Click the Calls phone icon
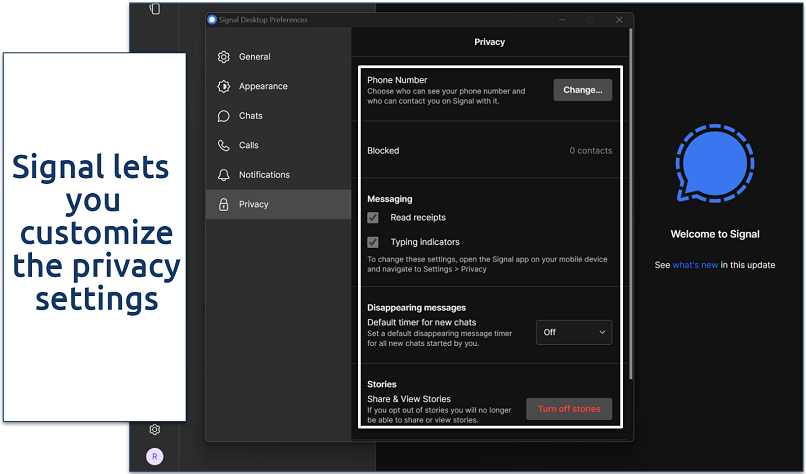This screenshot has width=806, height=474. pos(223,145)
